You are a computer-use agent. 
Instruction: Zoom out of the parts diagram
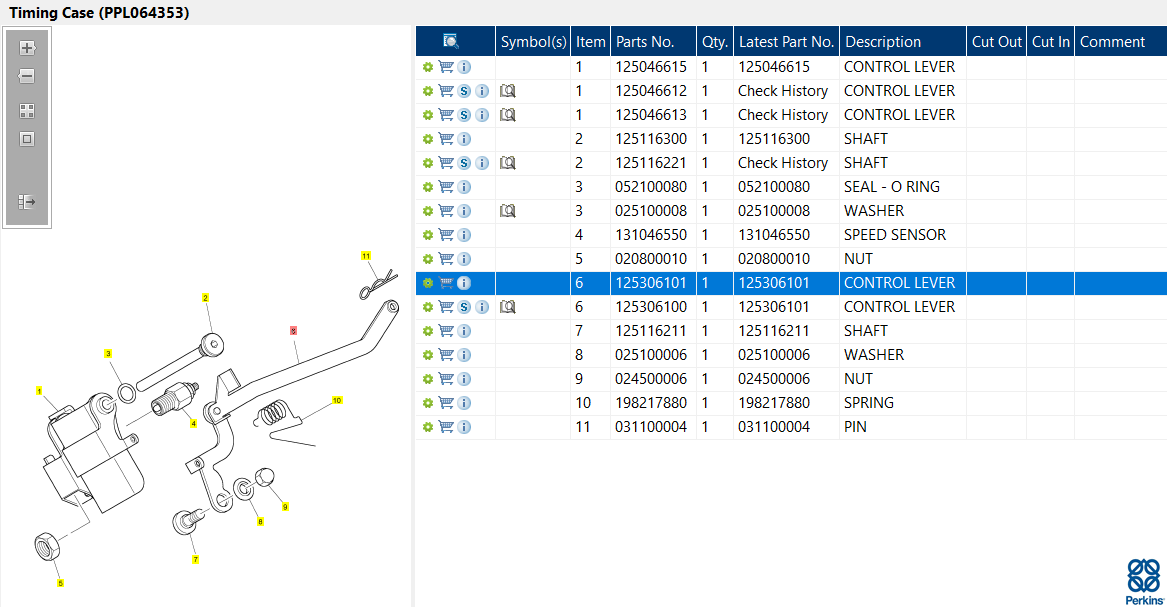click(x=27, y=76)
